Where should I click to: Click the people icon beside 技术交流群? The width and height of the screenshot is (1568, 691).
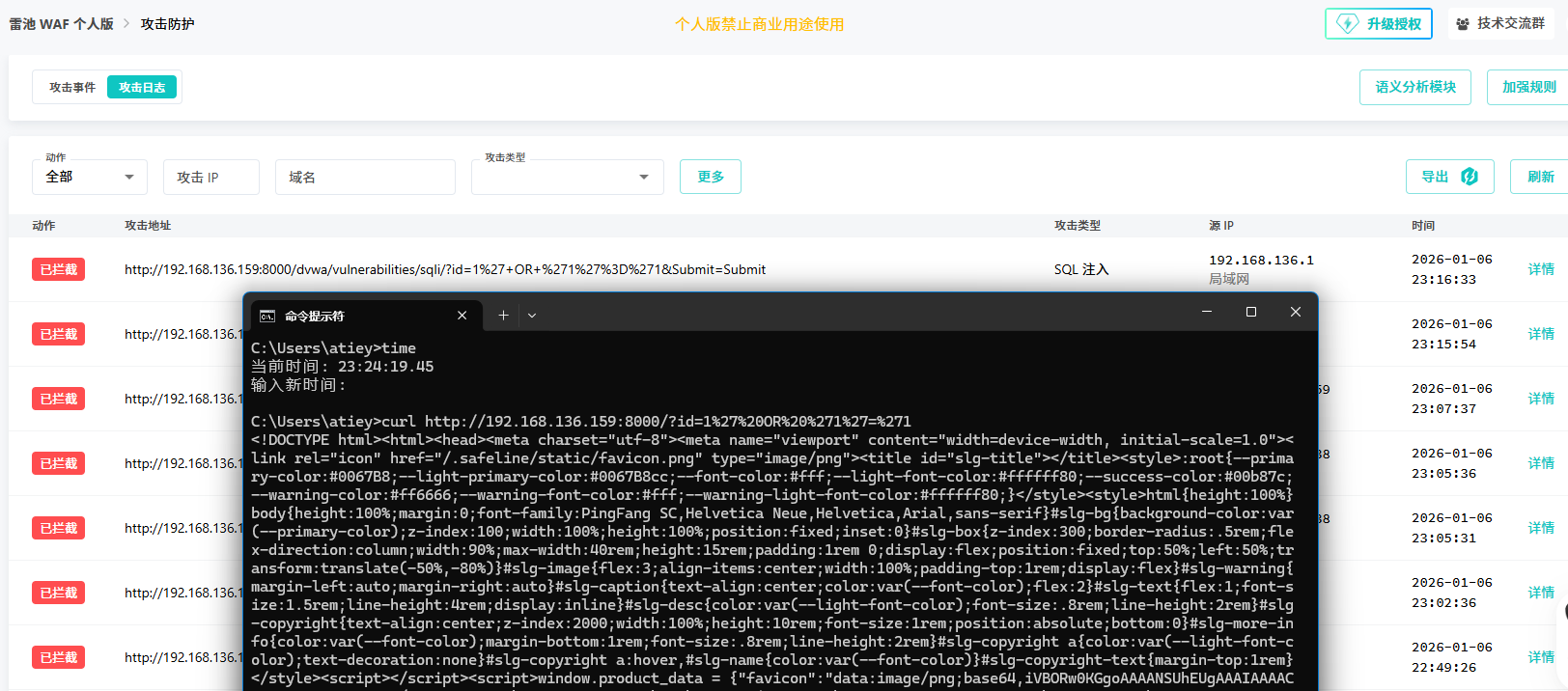click(1463, 24)
